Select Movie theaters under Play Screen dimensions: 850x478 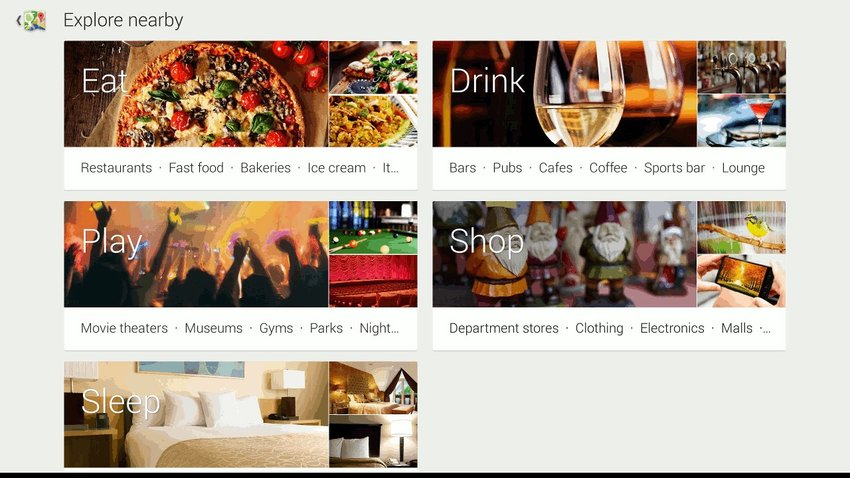coord(124,328)
